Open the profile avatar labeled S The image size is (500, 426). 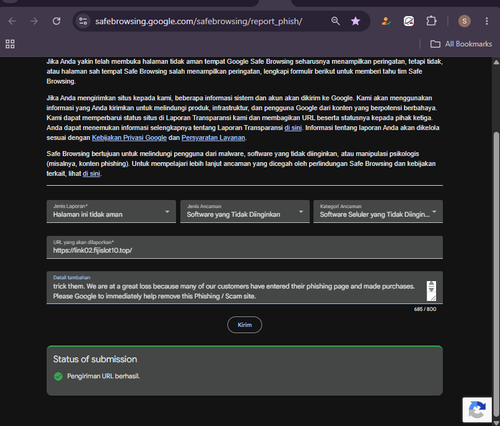pyautogui.click(x=464, y=21)
